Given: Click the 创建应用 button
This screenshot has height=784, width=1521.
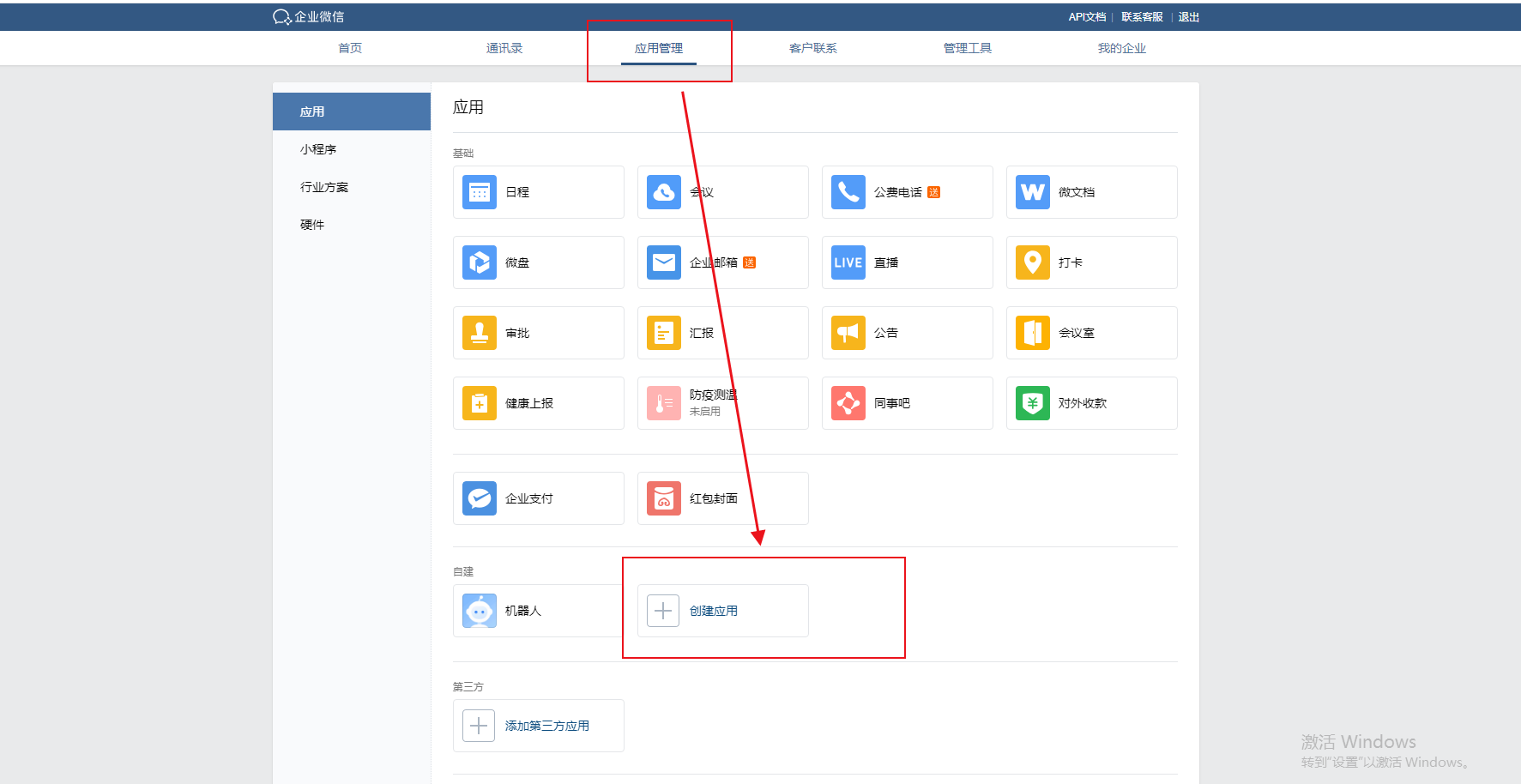Looking at the screenshot, I should click(713, 611).
